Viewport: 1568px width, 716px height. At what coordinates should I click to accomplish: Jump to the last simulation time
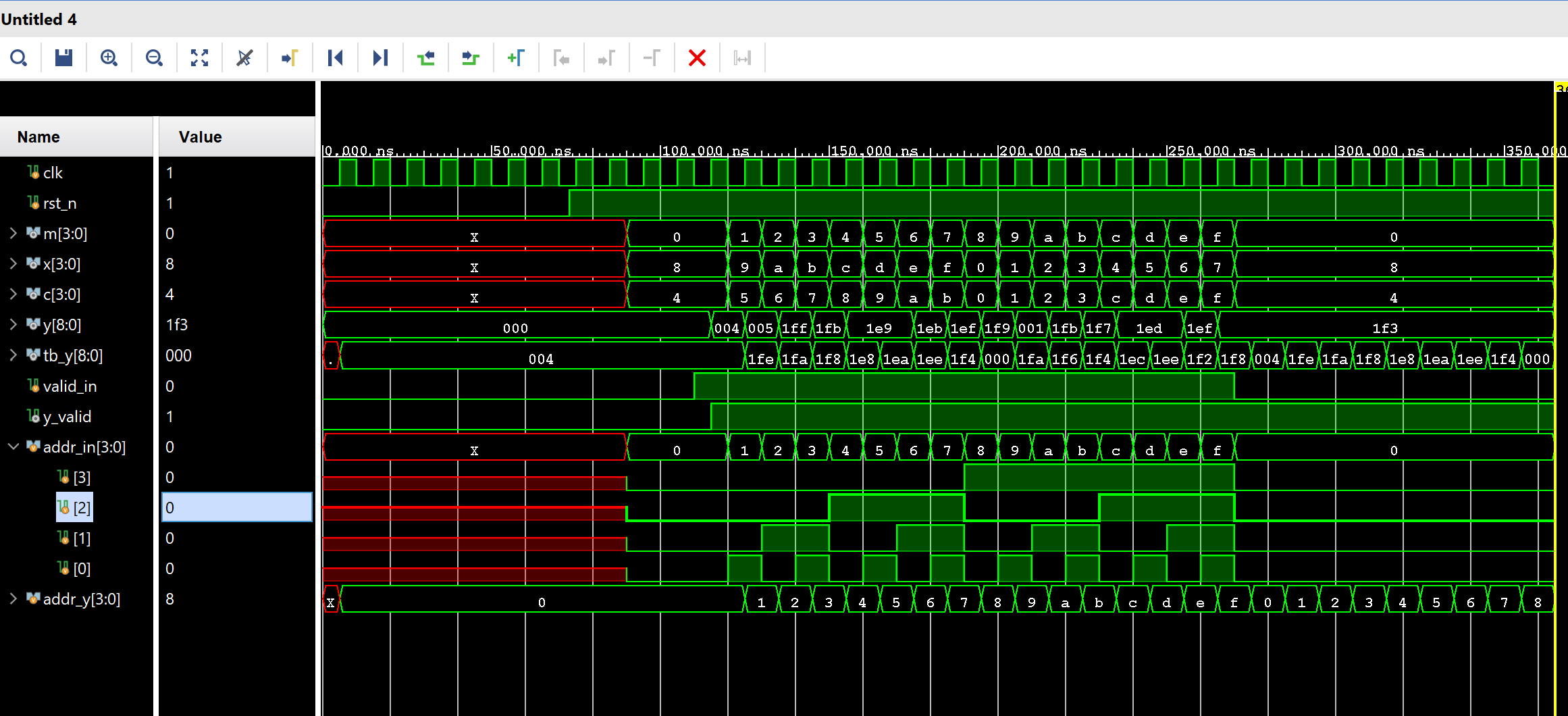point(380,58)
